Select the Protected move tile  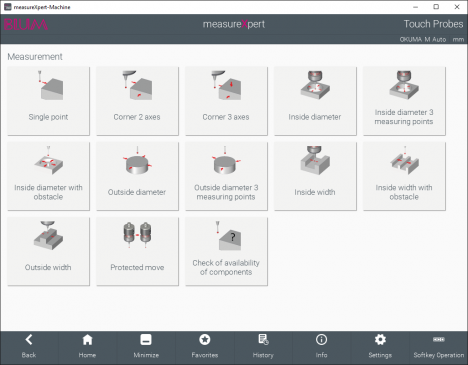(137, 252)
